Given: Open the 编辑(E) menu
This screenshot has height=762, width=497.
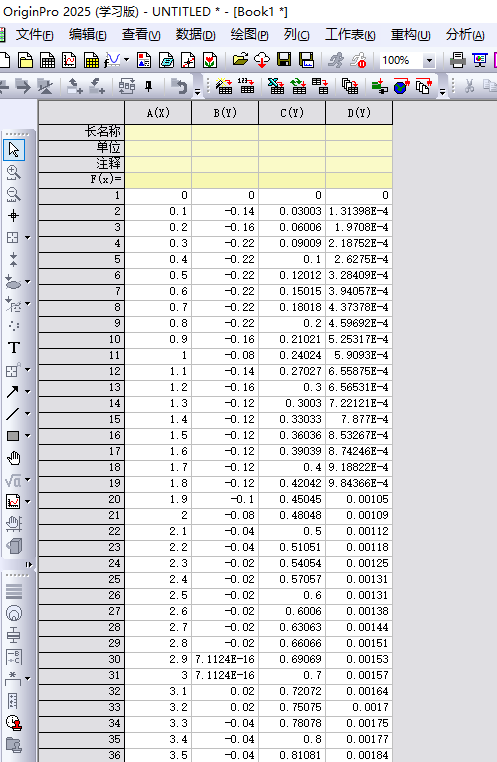Looking at the screenshot, I should (x=87, y=35).
